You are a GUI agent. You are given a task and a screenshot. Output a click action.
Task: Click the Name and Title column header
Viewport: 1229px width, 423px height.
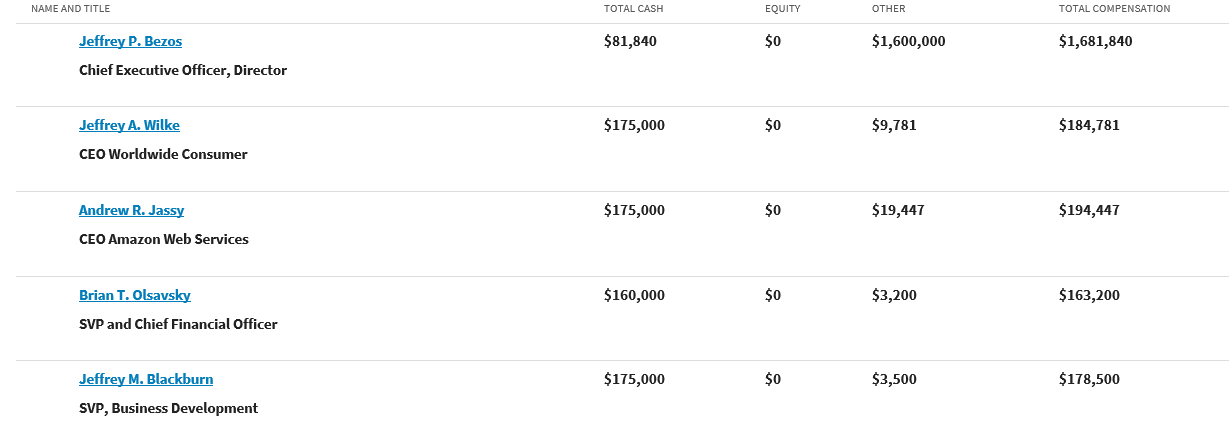71,9
